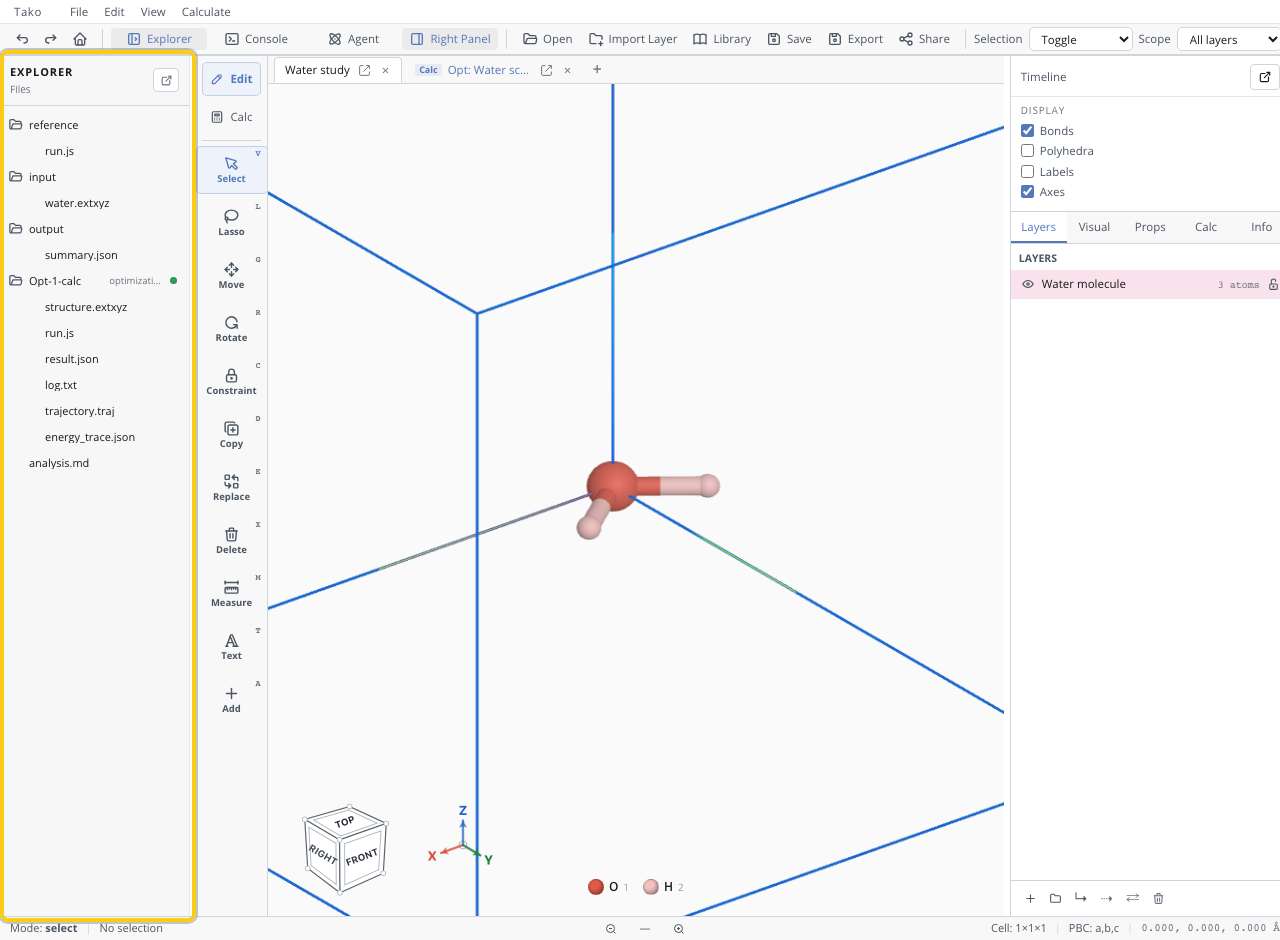
Task: Select the Lasso tool
Action: click(x=231, y=222)
